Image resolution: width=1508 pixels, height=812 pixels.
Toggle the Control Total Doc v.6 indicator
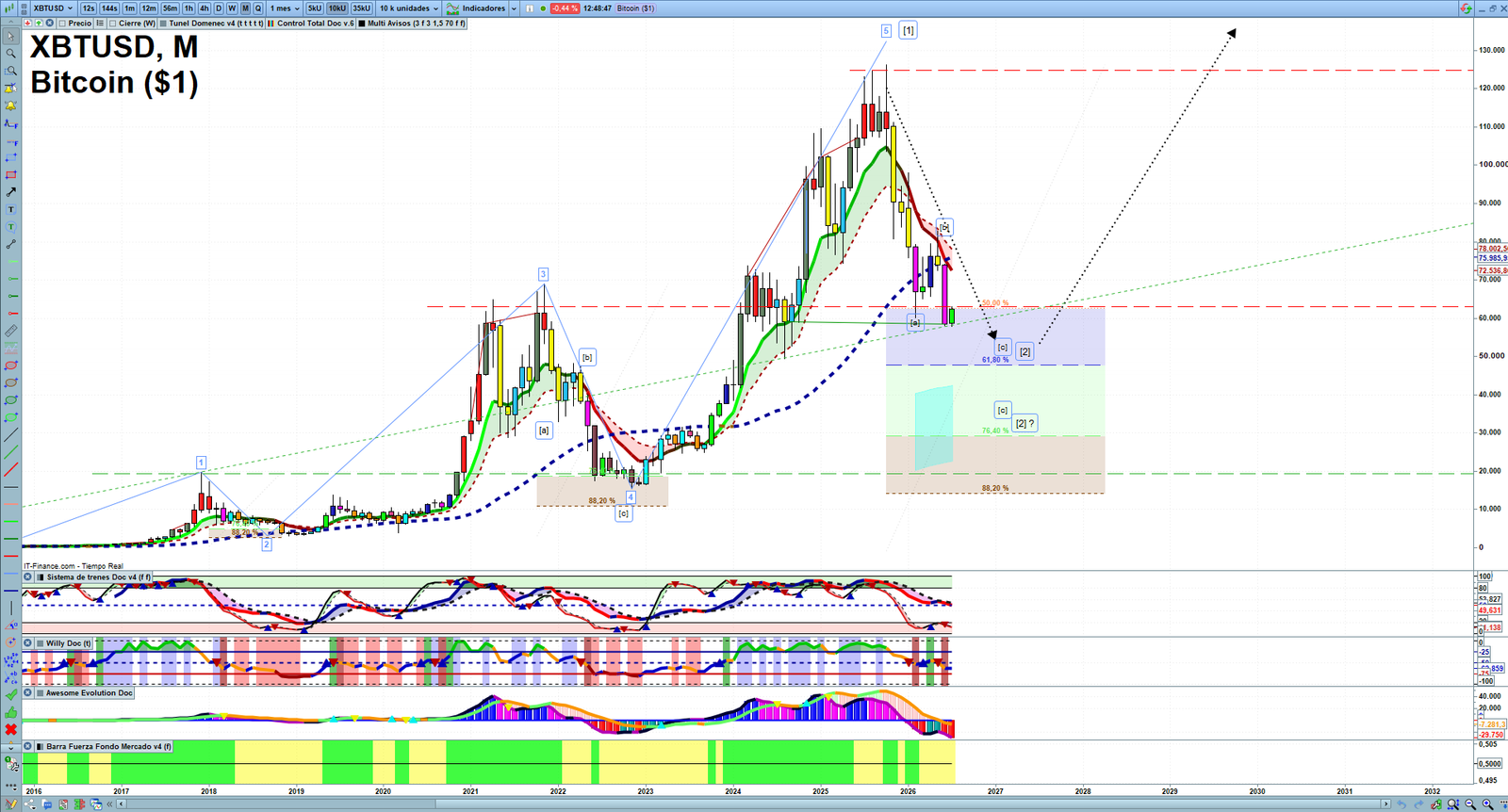click(x=272, y=24)
